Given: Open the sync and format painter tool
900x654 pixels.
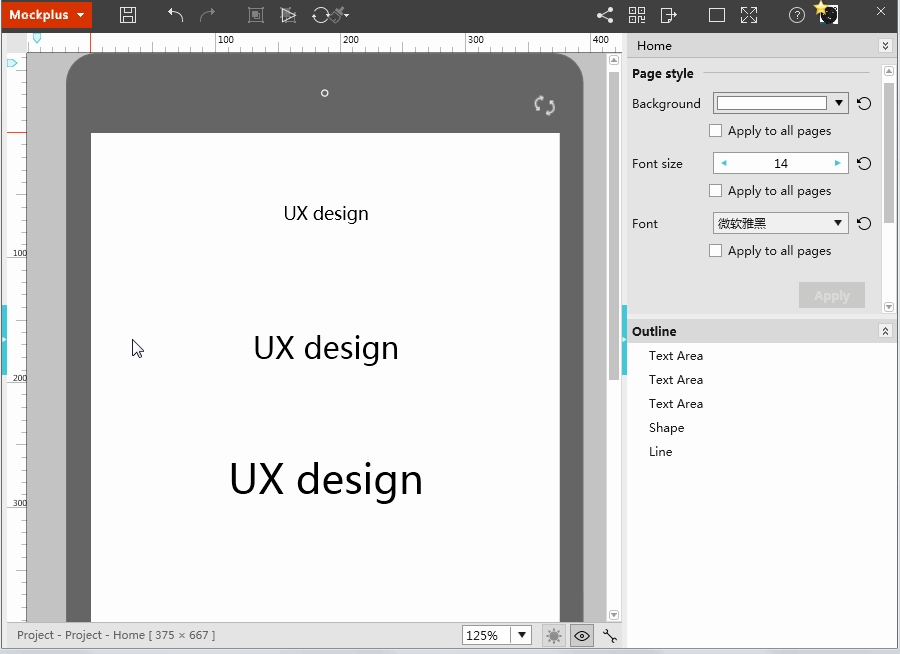Looking at the screenshot, I should pos(330,15).
